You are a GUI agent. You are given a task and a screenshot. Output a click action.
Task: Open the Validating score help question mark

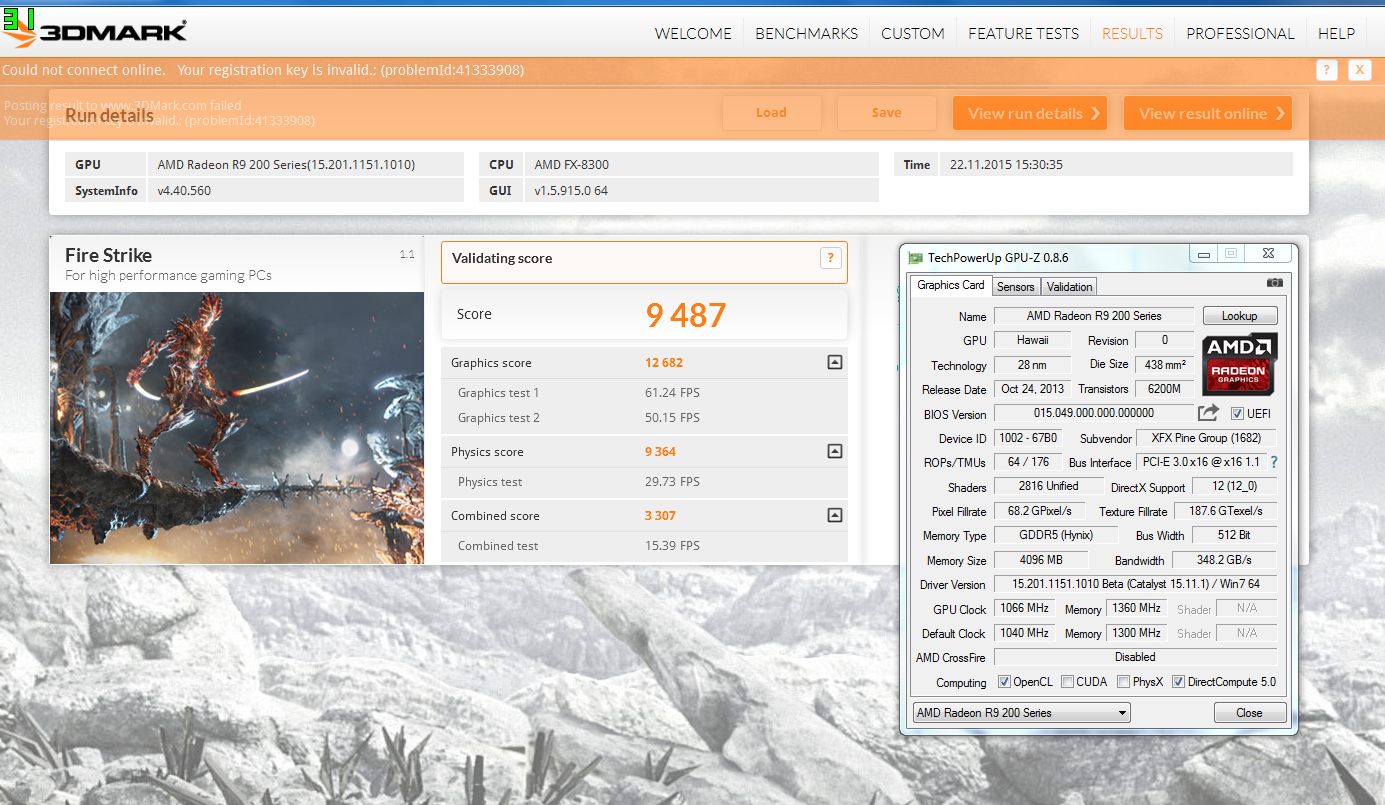coord(830,258)
